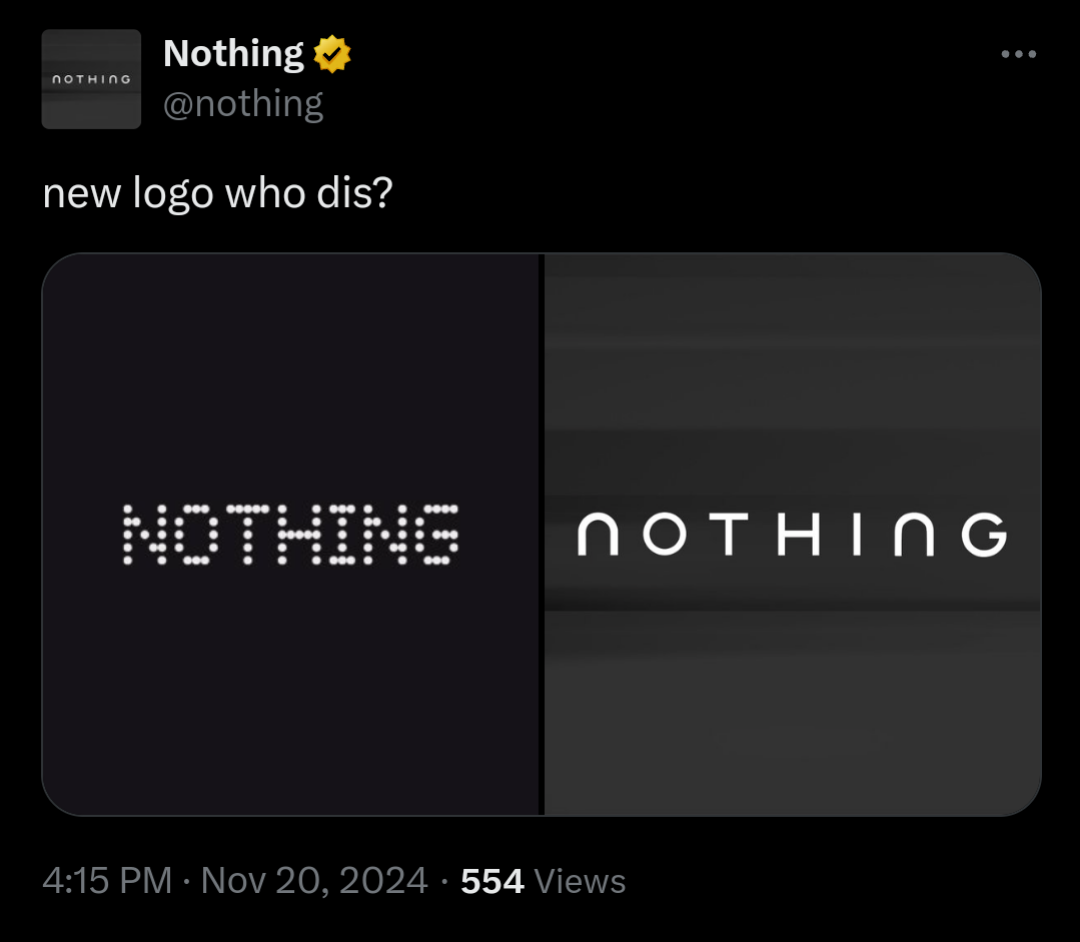Click the first dot of the ellipsis menu
The image size is (1080, 942).
pos(1003,54)
